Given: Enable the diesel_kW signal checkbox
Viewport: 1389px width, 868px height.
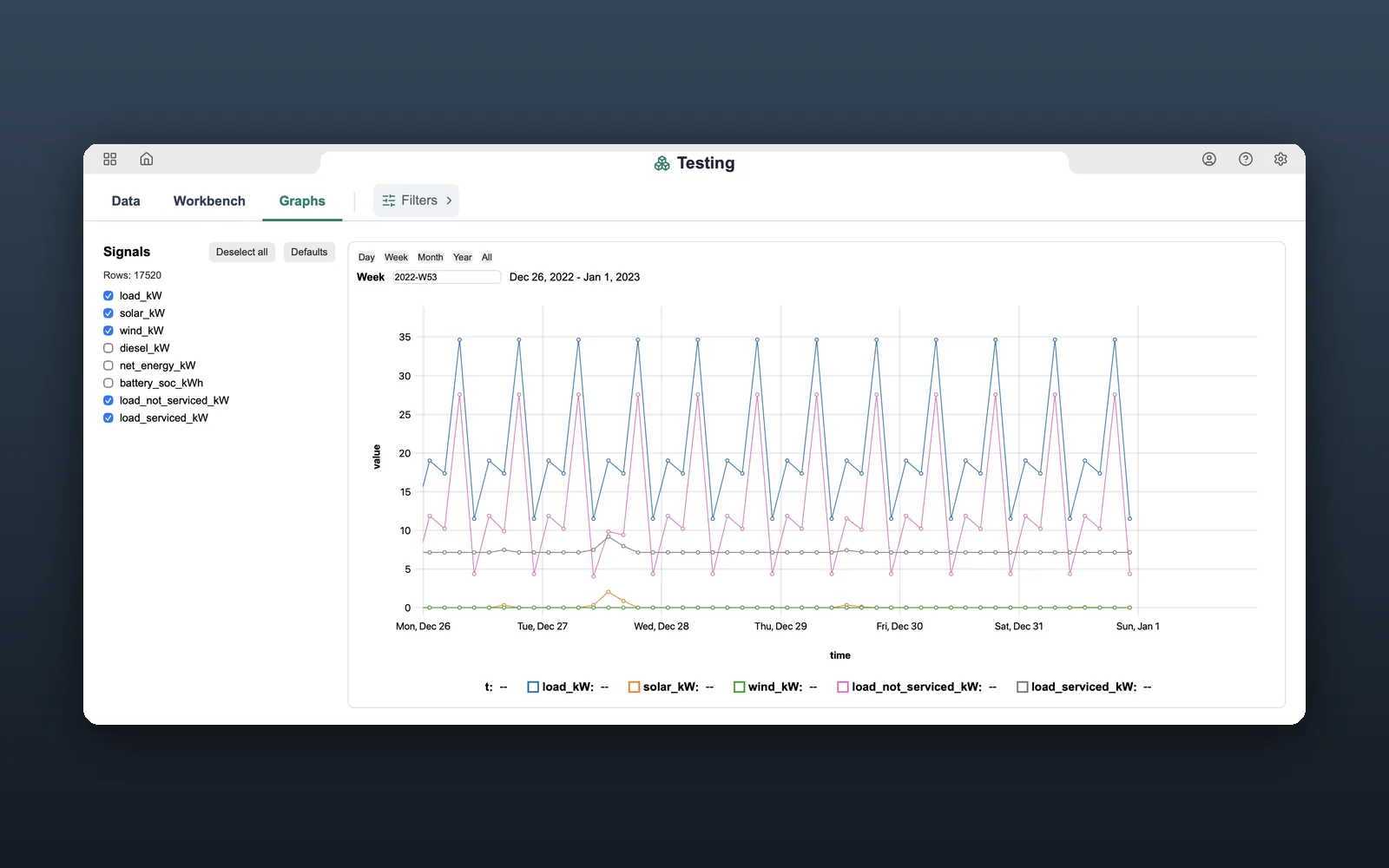Looking at the screenshot, I should click(109, 348).
